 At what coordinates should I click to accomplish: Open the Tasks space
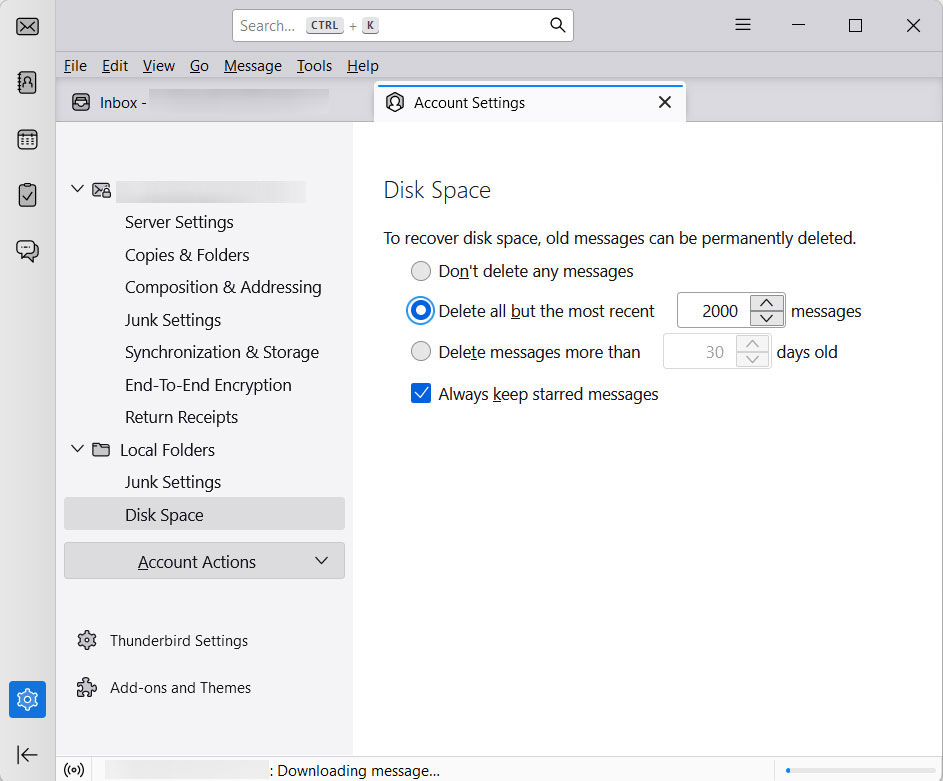pos(27,195)
